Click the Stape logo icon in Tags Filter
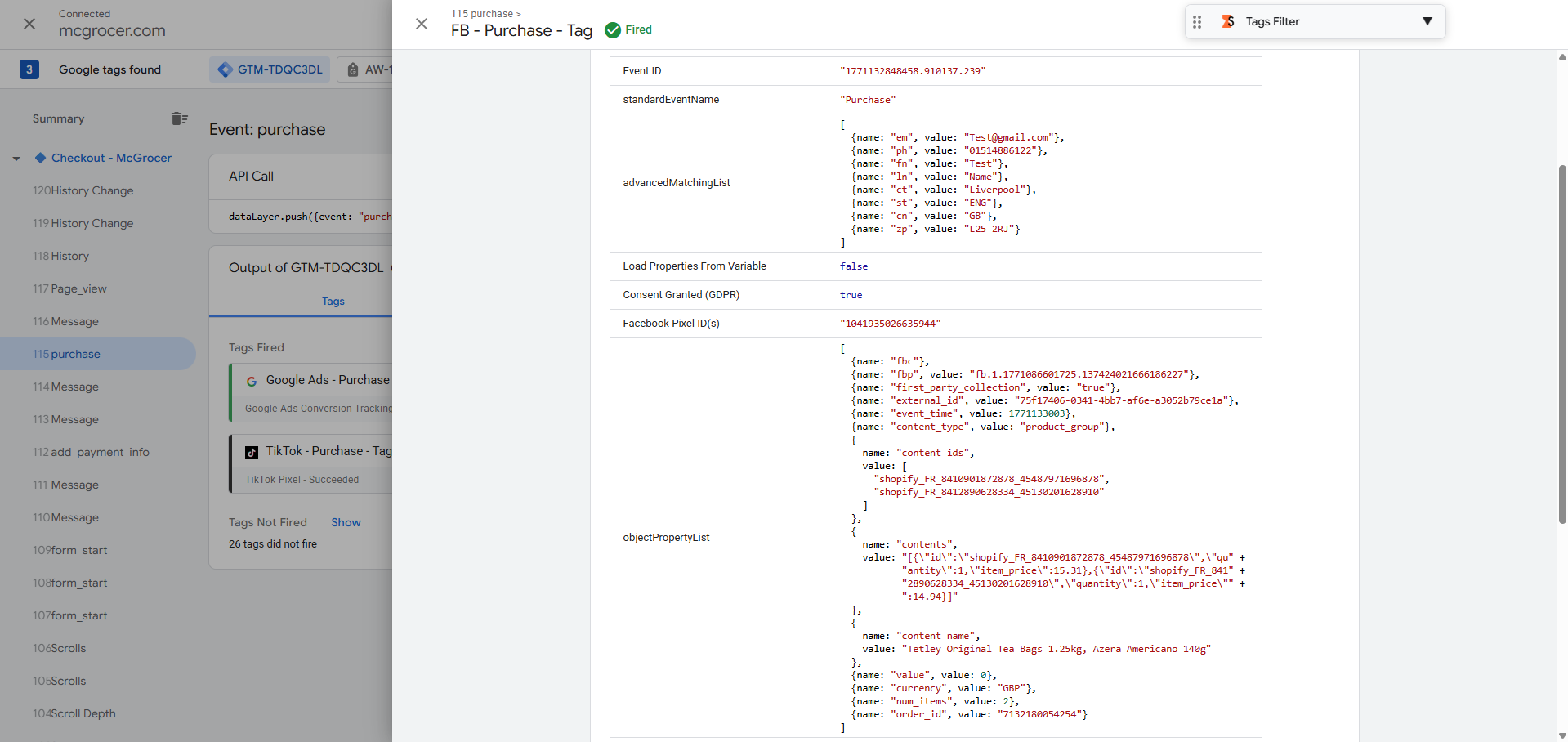Viewport: 1568px width, 742px height. [1227, 22]
